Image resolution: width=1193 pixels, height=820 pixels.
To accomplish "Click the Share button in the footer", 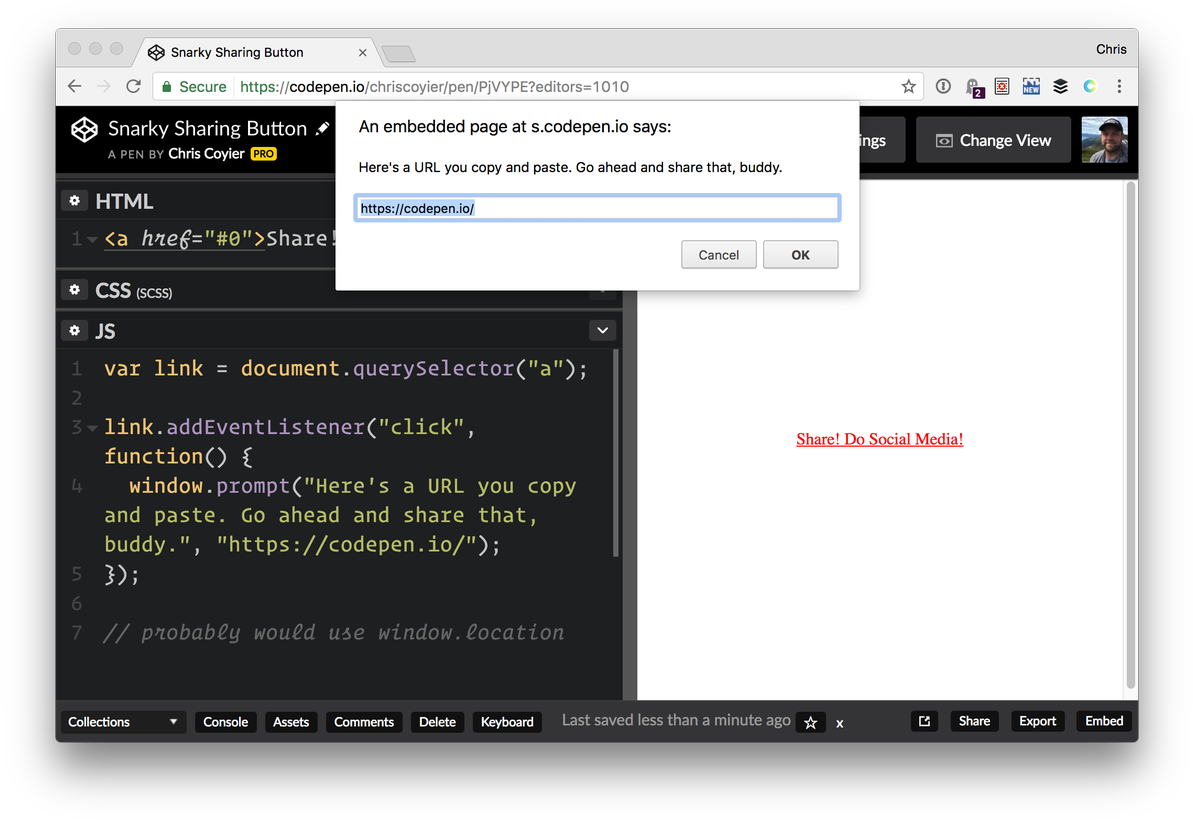I will click(x=974, y=721).
